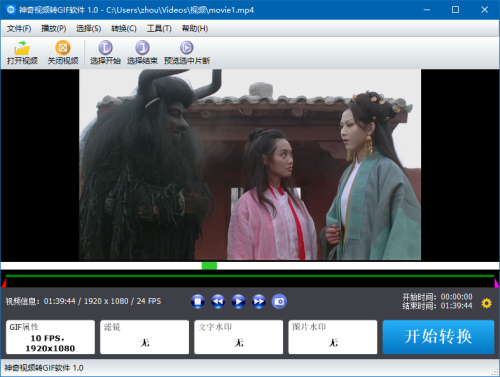Click the green playback position marker
Viewport: 500px width, 377px height.
209,266
